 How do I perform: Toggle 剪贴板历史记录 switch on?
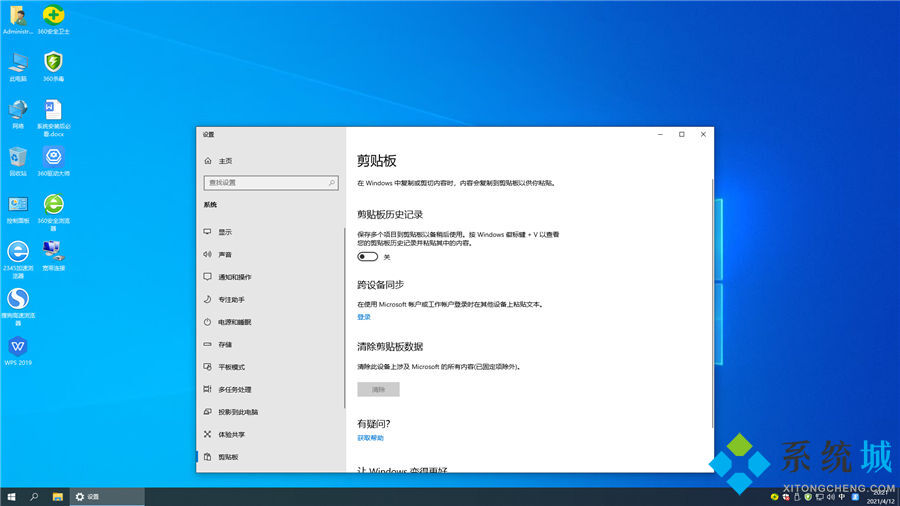tap(367, 256)
